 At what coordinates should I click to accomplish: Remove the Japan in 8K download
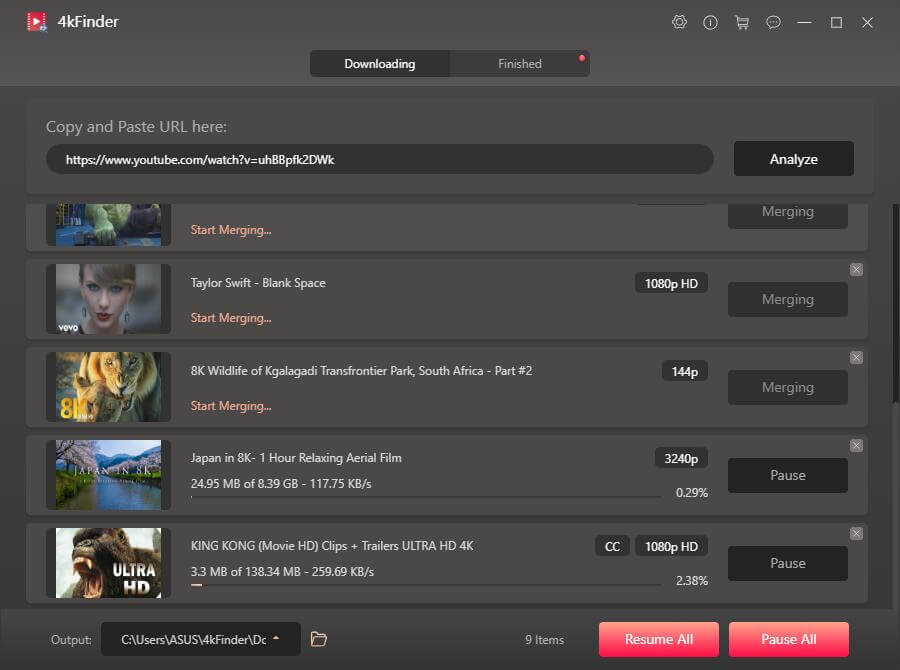tap(856, 446)
